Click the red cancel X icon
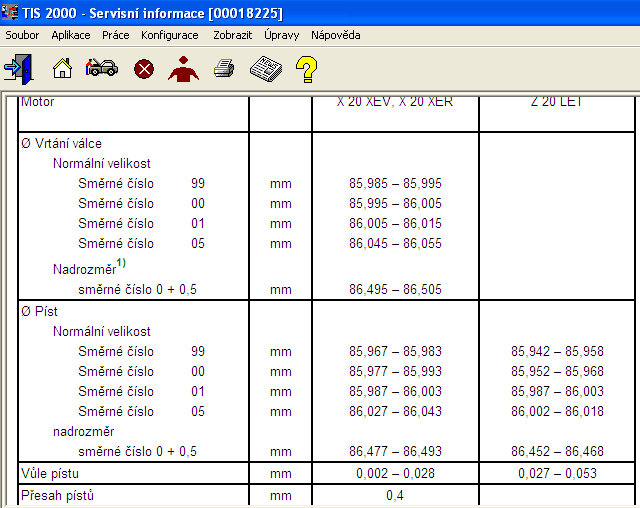640x508 pixels. coord(144,69)
